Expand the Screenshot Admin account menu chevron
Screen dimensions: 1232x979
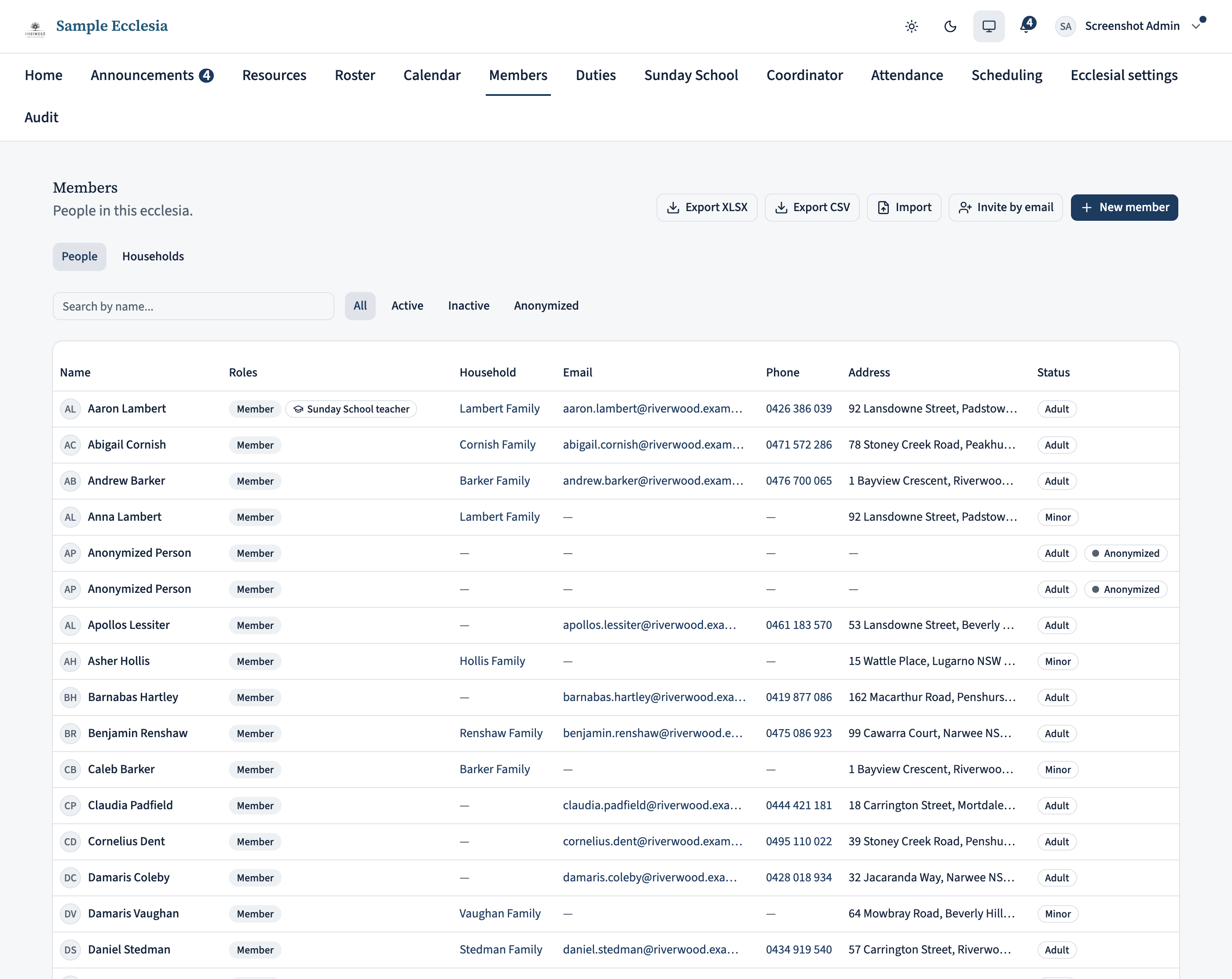[1196, 26]
